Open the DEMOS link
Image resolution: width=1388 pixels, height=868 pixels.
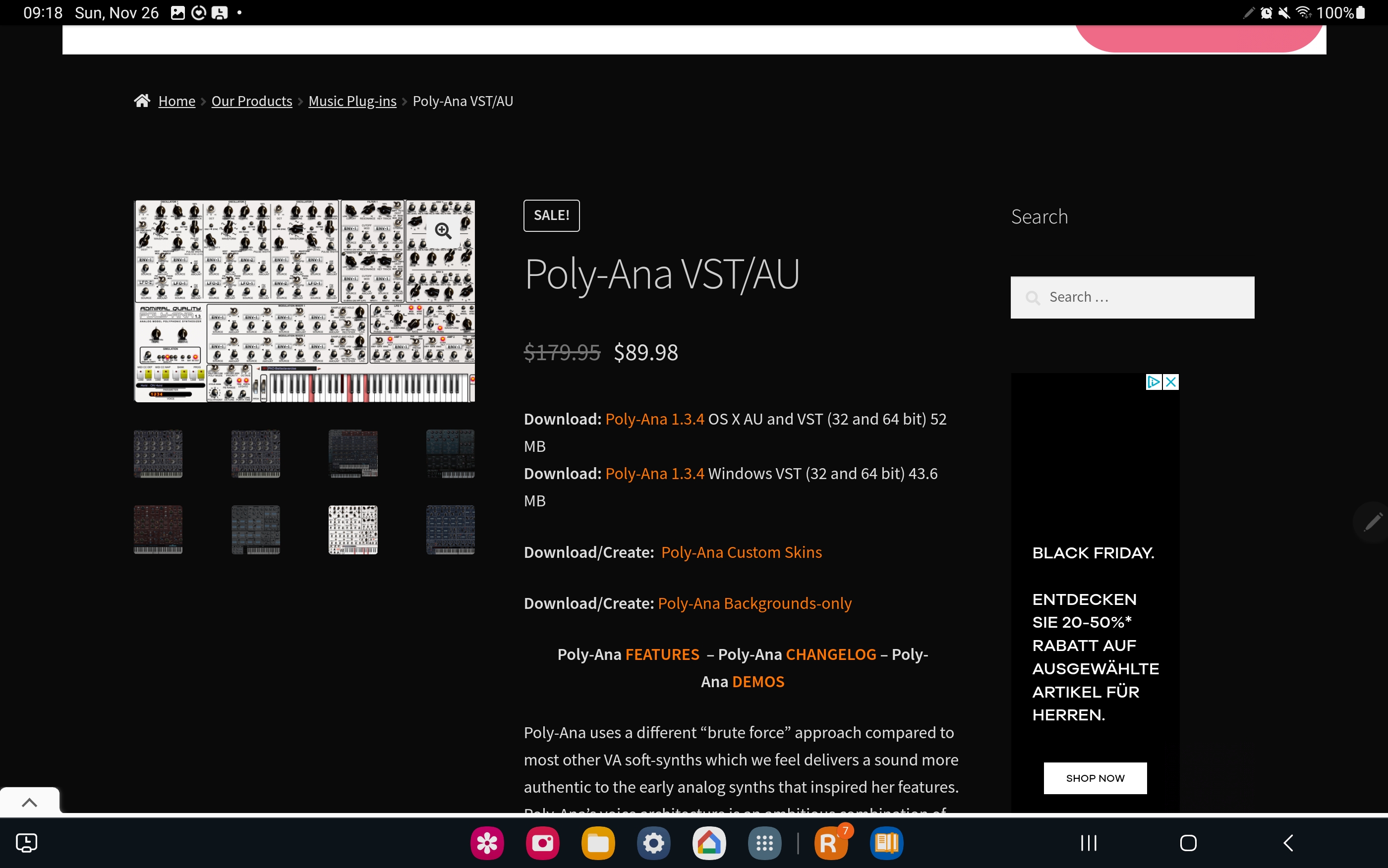click(758, 681)
